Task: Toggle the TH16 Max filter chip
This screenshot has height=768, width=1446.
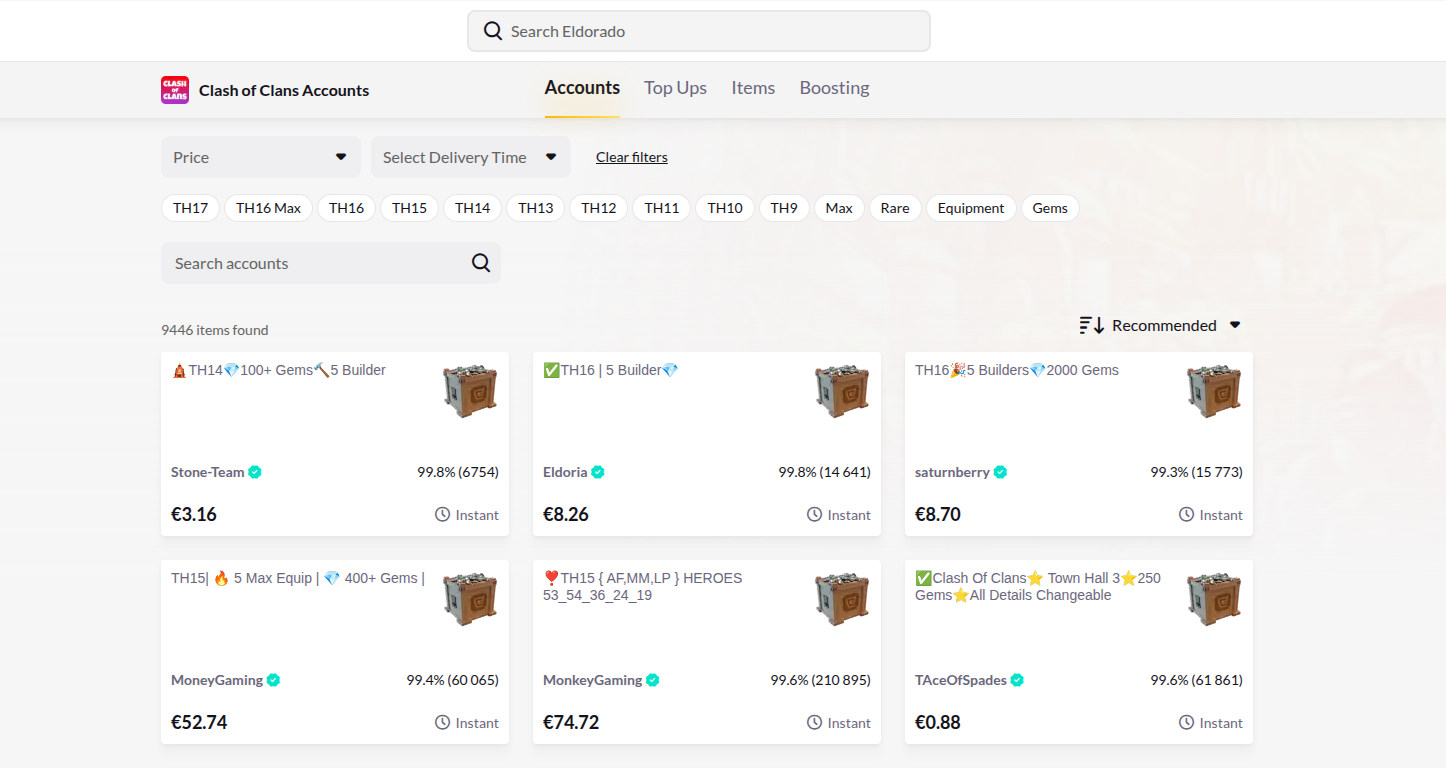Action: click(x=268, y=208)
